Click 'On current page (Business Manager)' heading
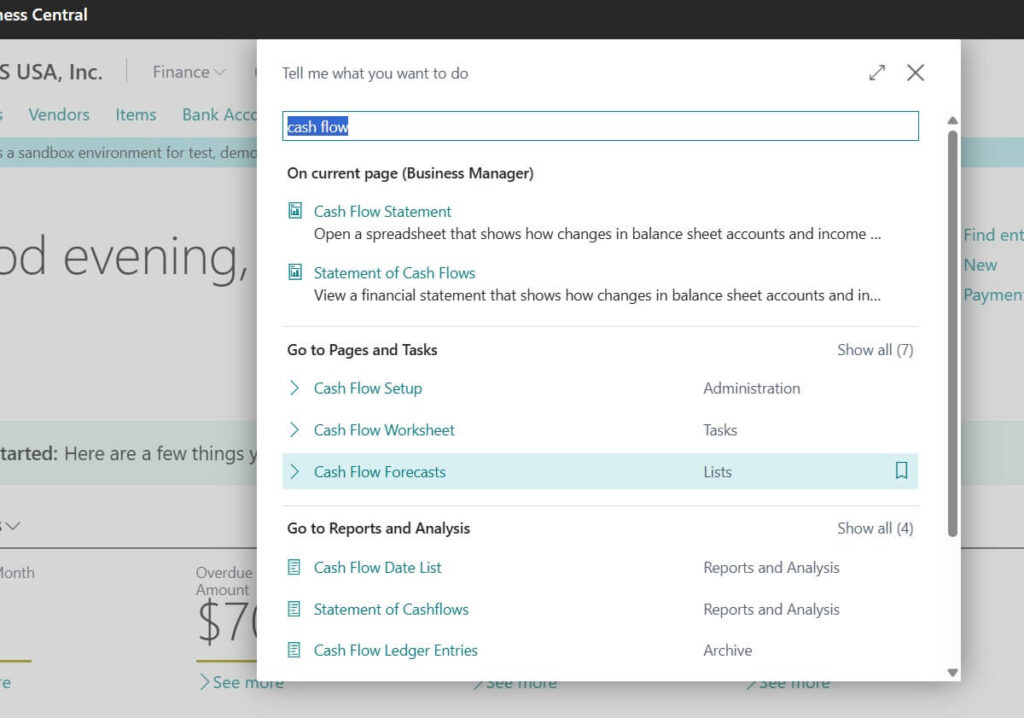This screenshot has height=718, width=1024. [x=410, y=173]
